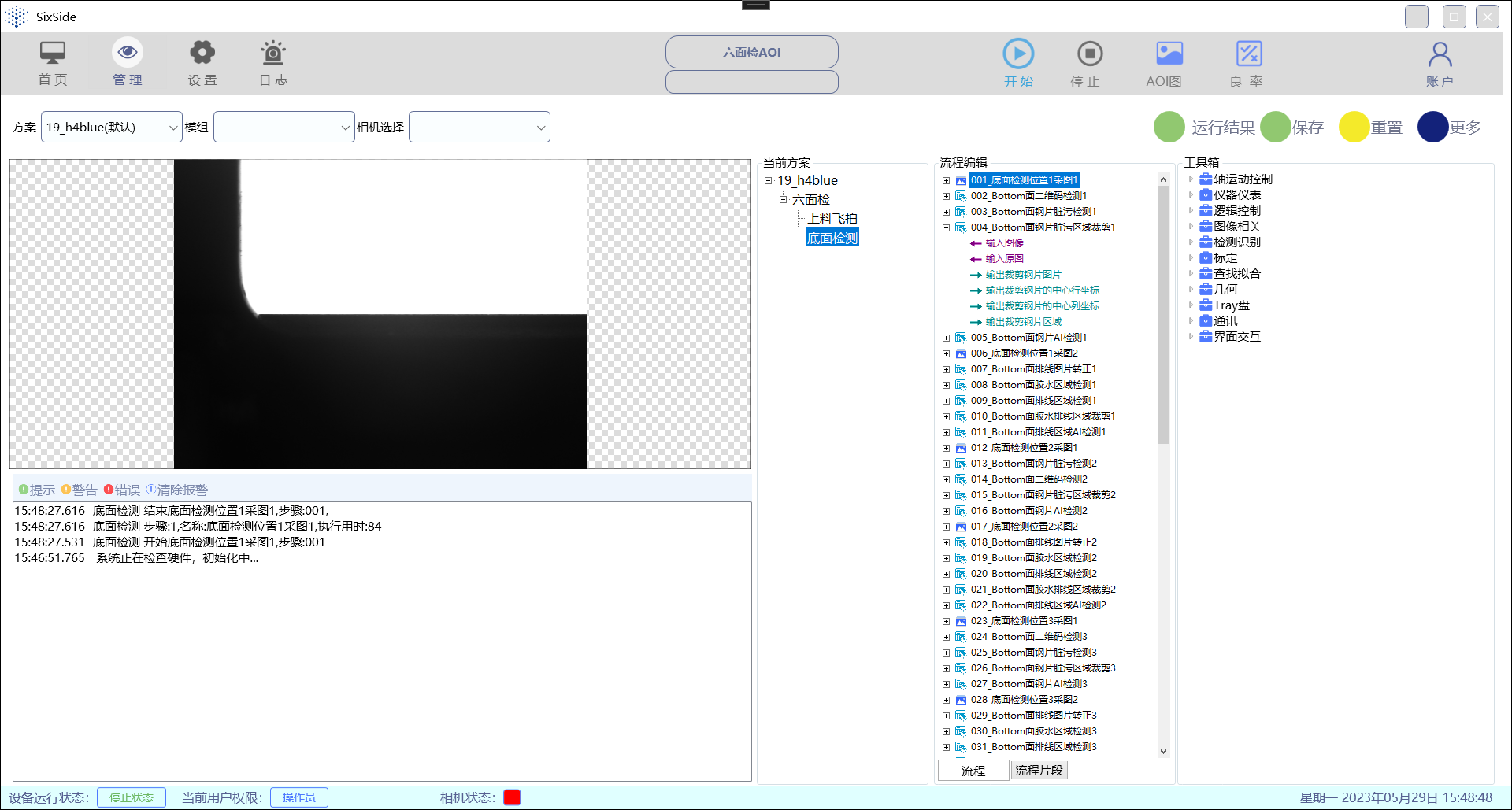Collapse step 004_Bottom面钢片脏污区域裁剪1
This screenshot has width=1512, height=810.
[946, 227]
